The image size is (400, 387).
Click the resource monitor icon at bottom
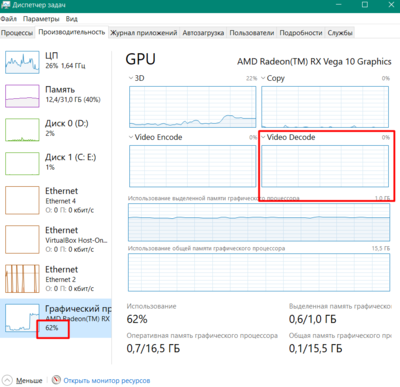tap(57, 380)
